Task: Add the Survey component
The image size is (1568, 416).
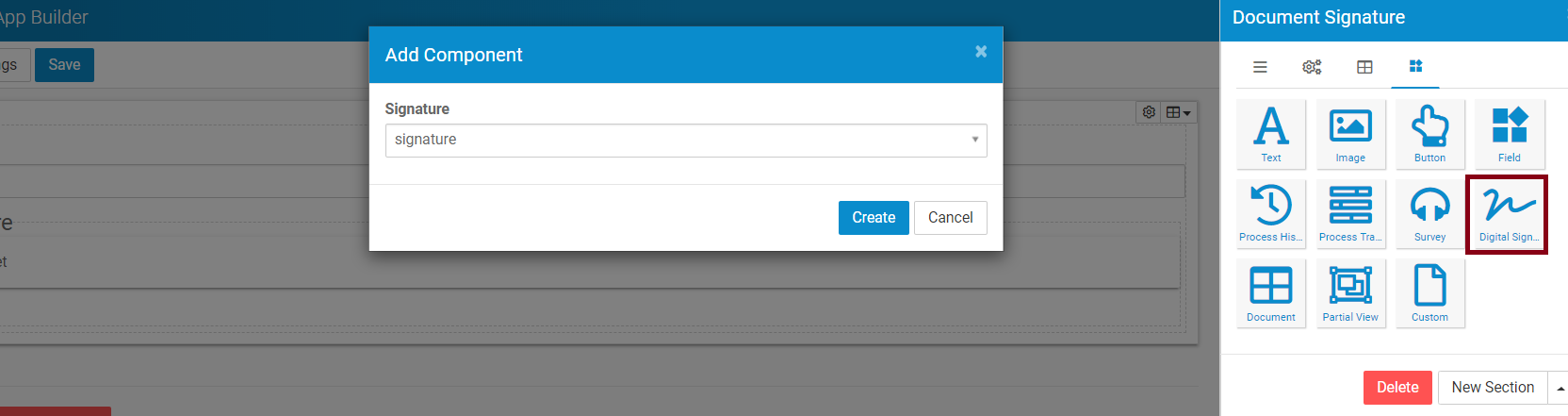Action: click(1429, 213)
